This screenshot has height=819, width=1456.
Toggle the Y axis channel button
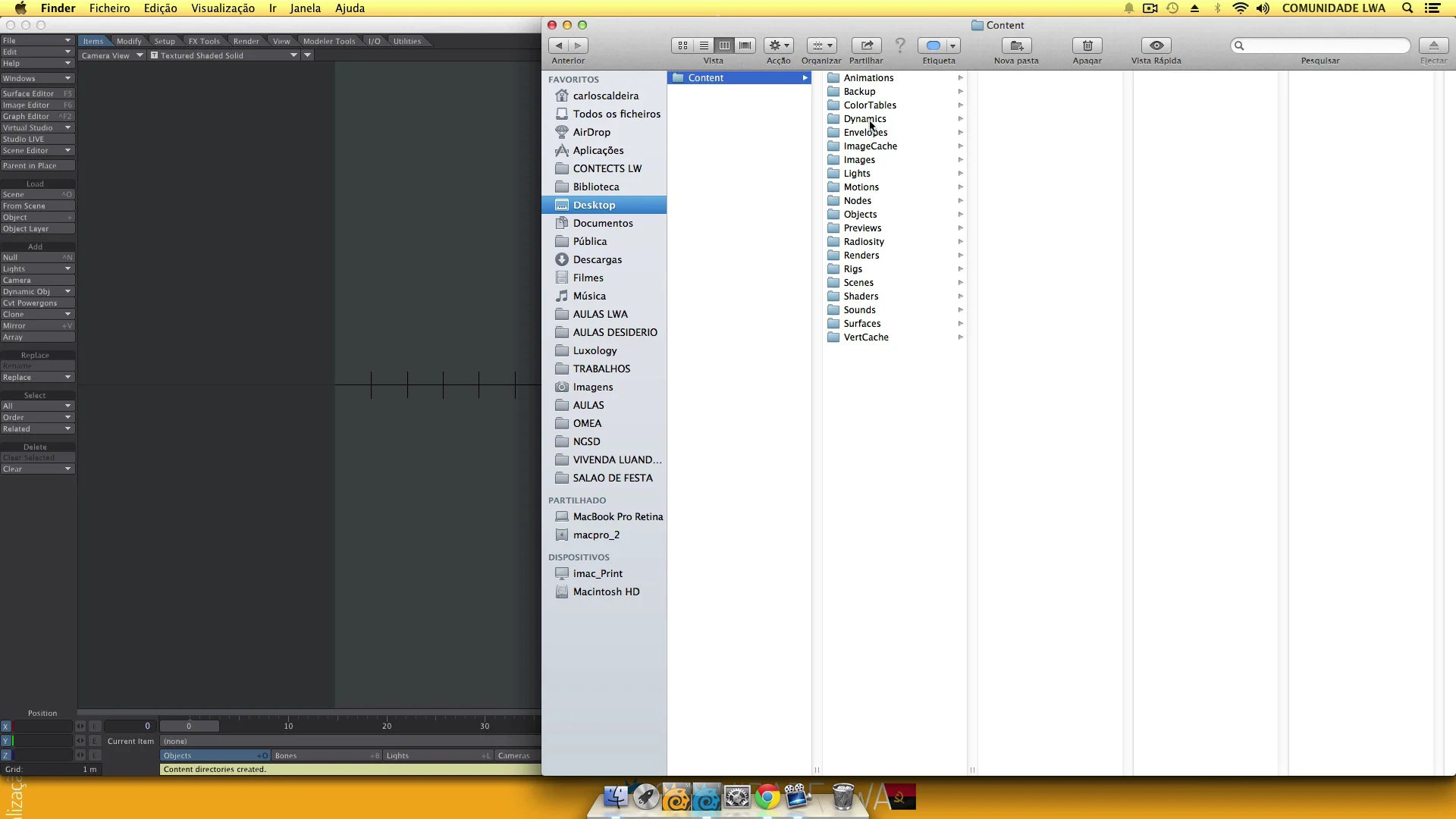(6, 741)
